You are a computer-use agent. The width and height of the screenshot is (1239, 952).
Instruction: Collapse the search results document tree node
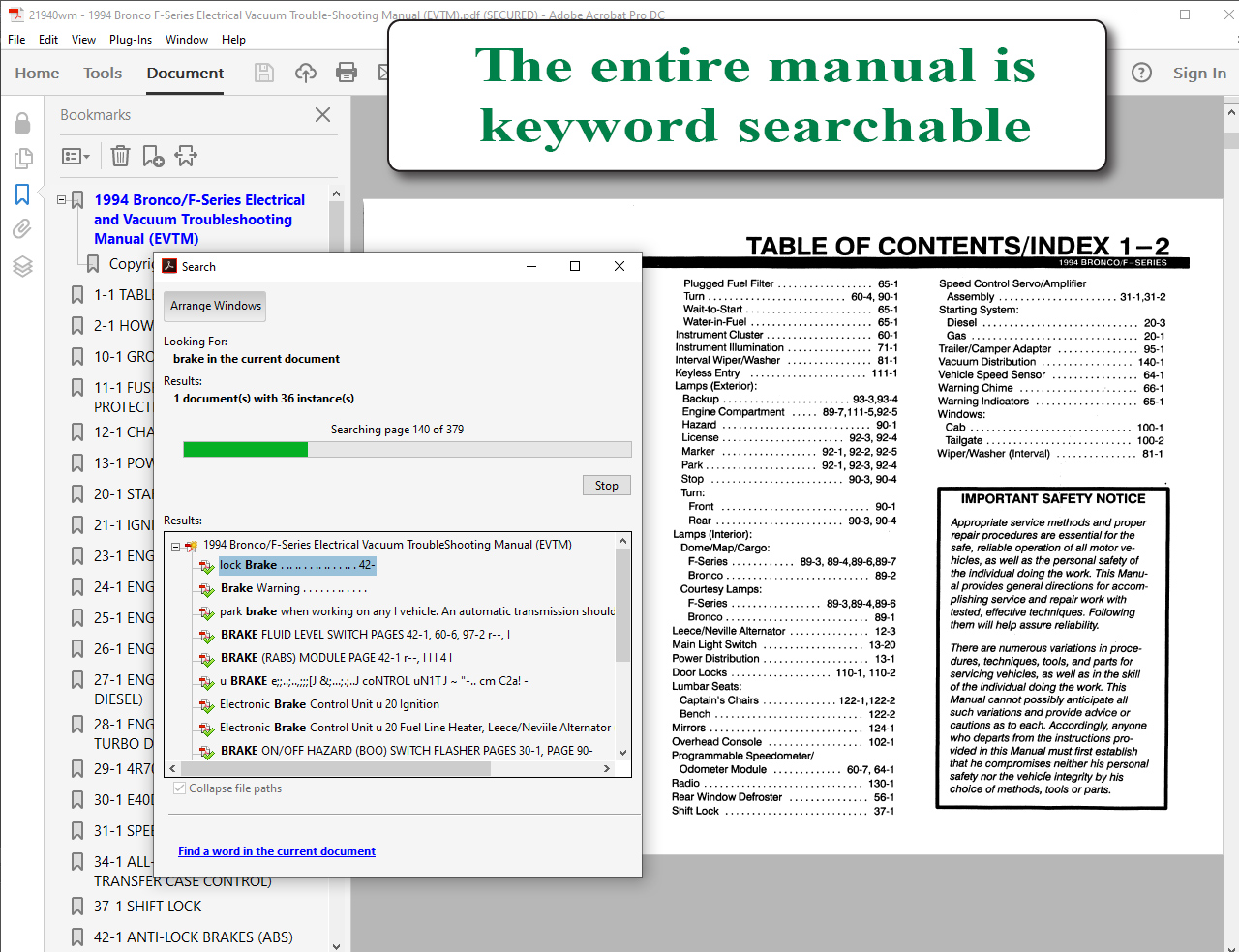[175, 547]
